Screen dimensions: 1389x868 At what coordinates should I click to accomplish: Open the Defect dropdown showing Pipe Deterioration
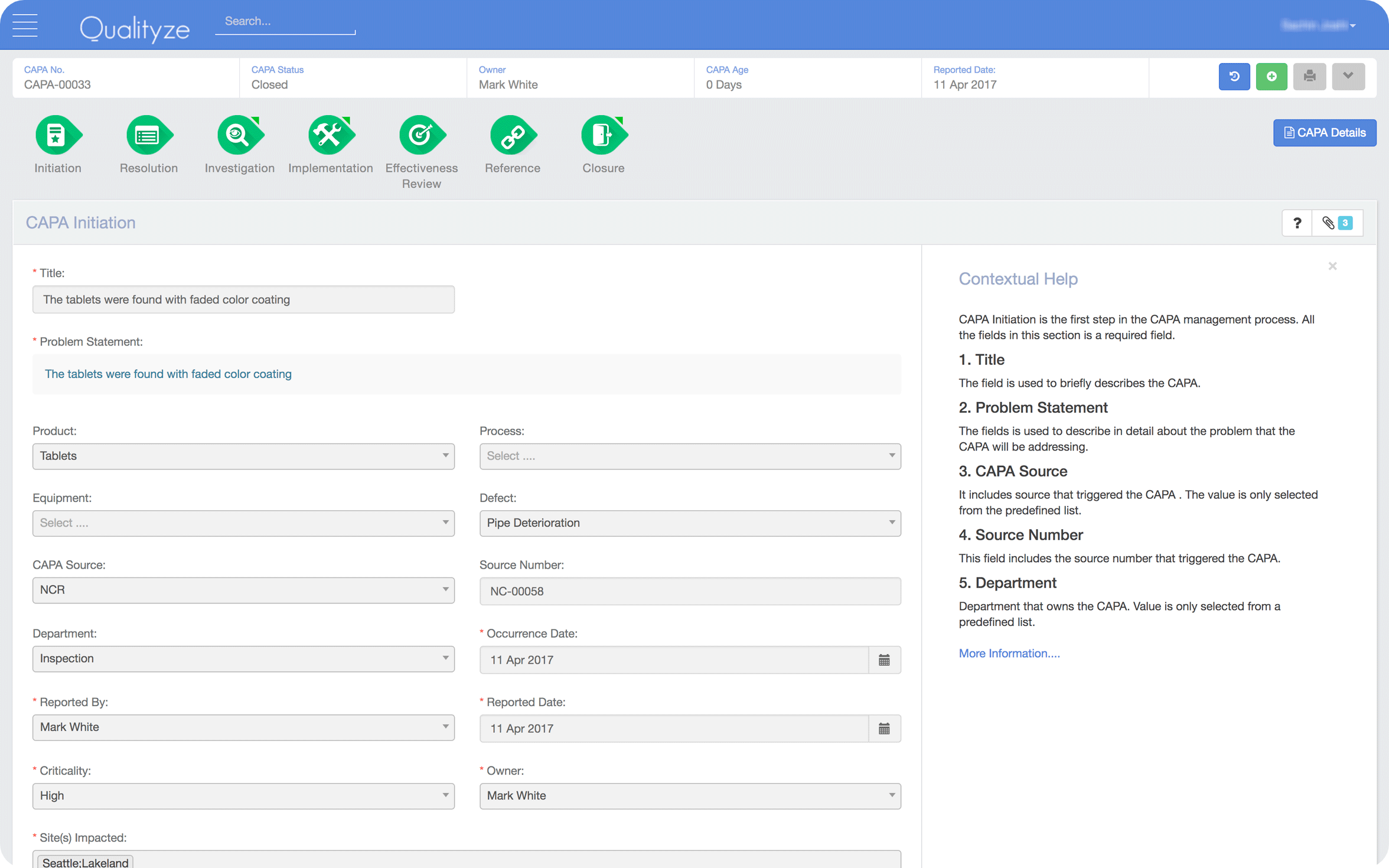pos(690,523)
